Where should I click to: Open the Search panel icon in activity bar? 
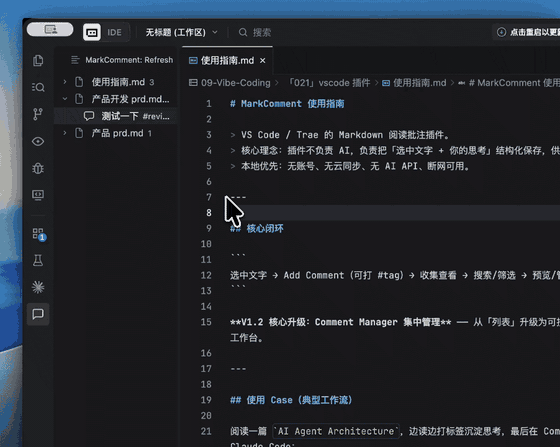pyautogui.click(x=38, y=87)
